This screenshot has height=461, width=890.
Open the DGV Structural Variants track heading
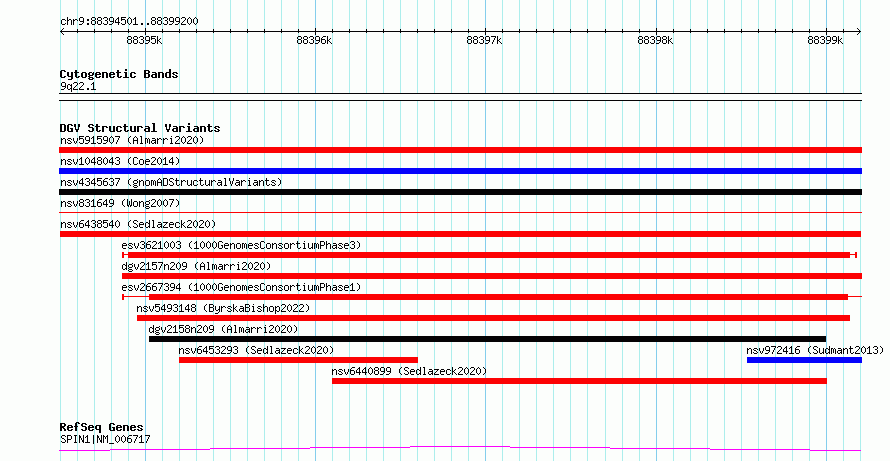coord(140,128)
